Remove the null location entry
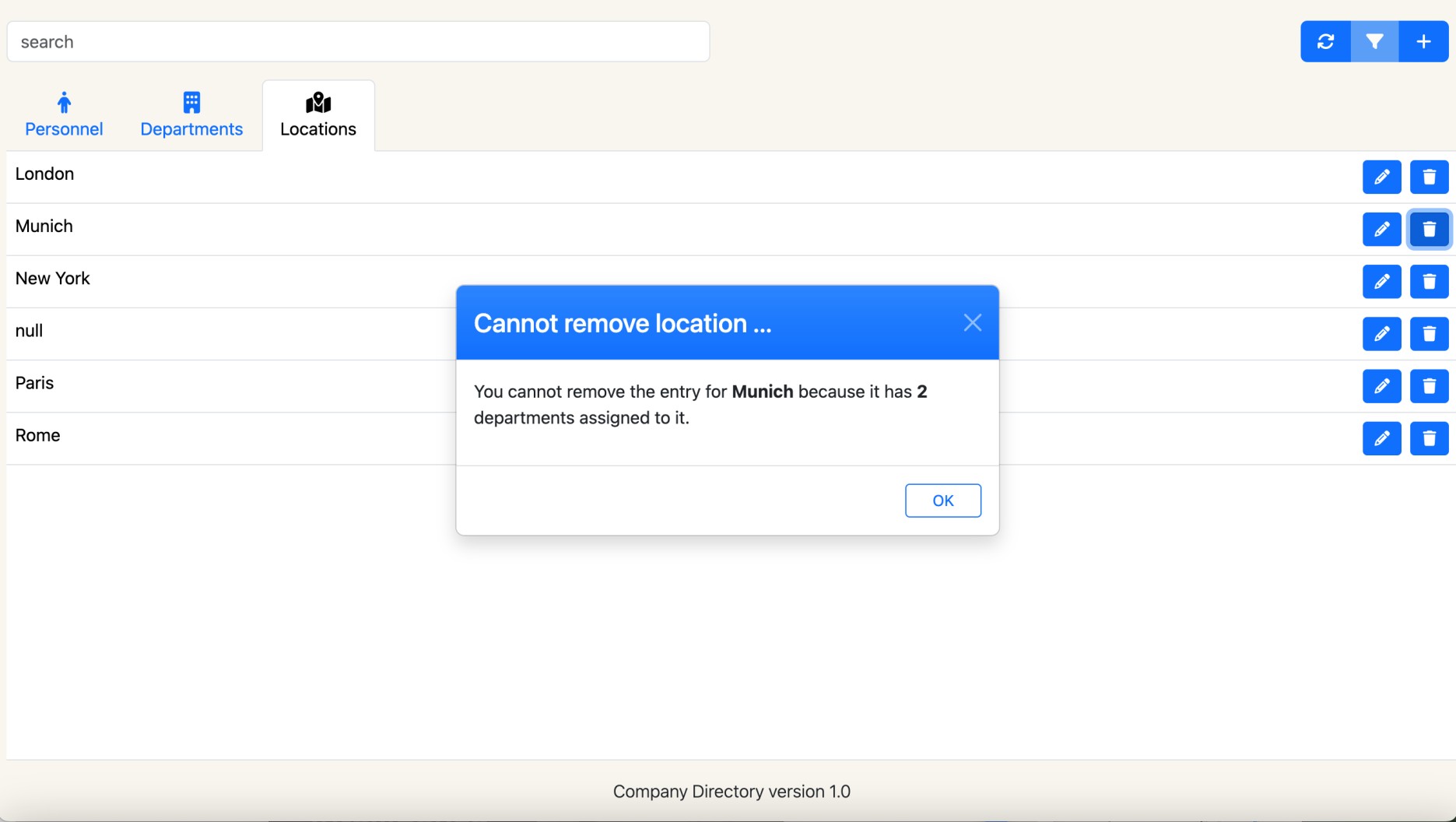Viewport: 1456px width, 822px height. click(x=1429, y=334)
